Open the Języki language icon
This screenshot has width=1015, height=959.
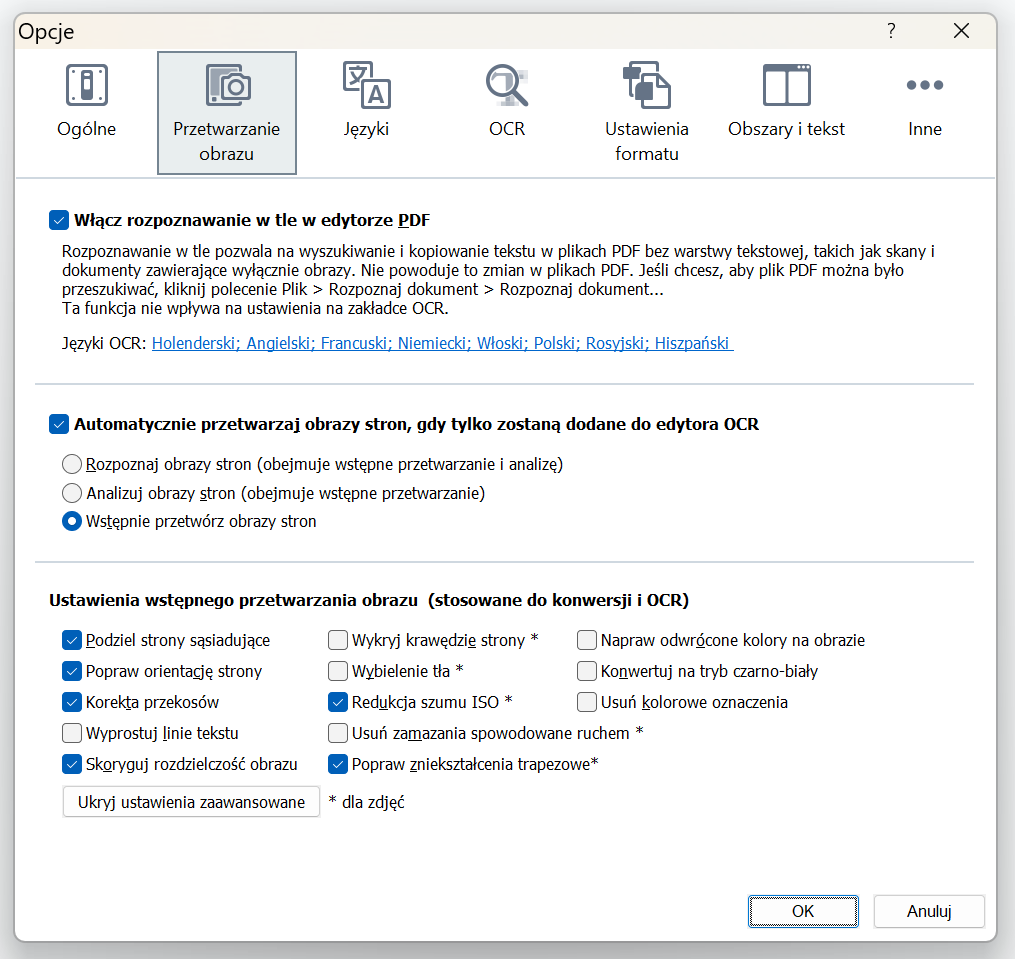point(366,86)
